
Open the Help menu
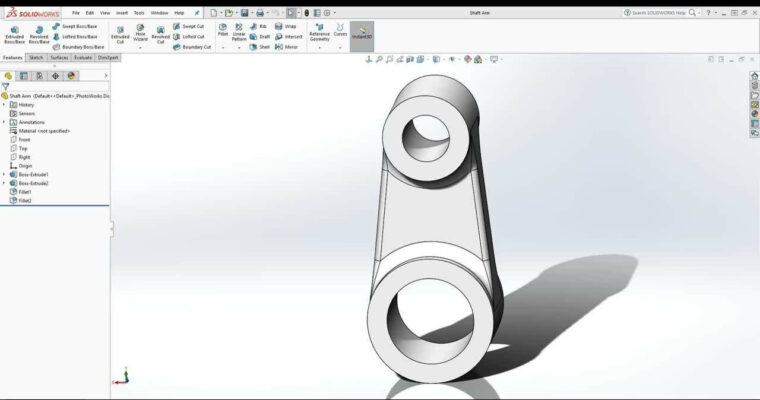179,13
